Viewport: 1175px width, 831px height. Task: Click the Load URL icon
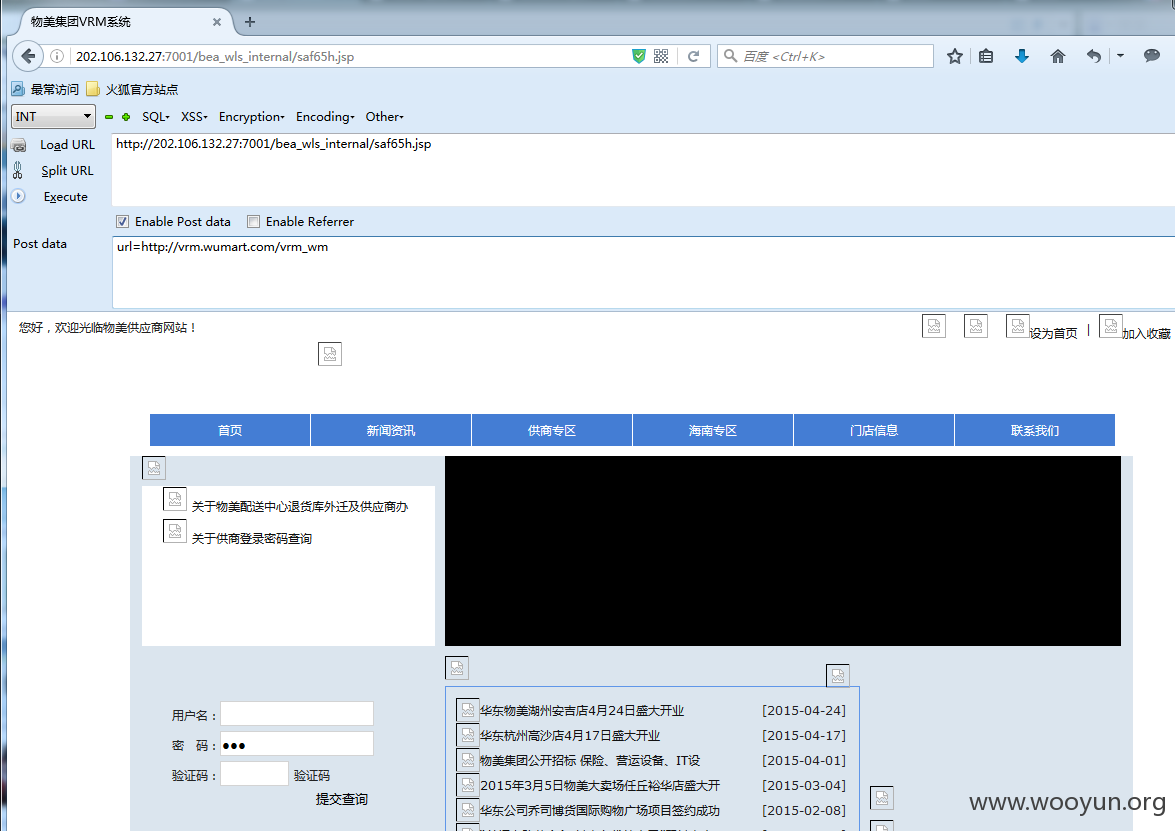(19, 145)
